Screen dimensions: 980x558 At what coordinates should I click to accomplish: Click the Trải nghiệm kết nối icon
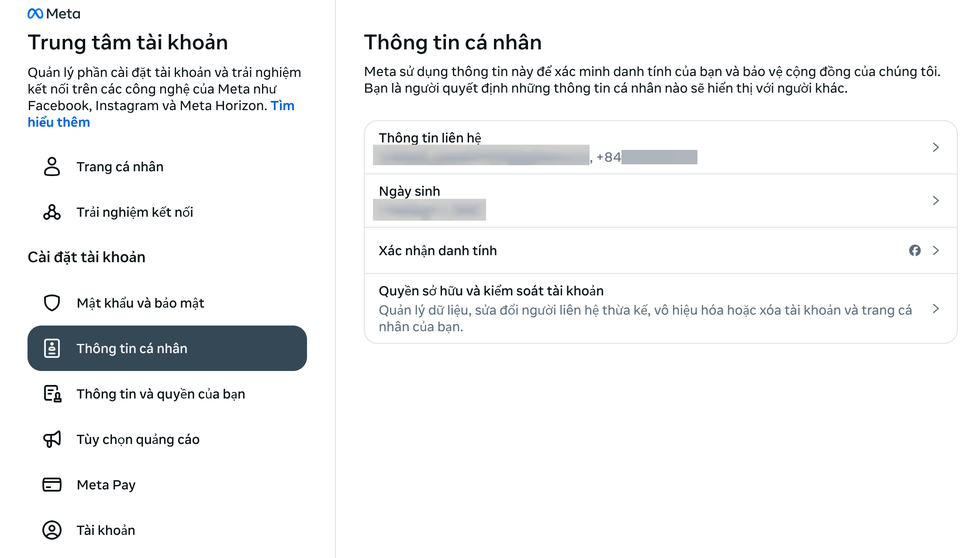point(52,212)
